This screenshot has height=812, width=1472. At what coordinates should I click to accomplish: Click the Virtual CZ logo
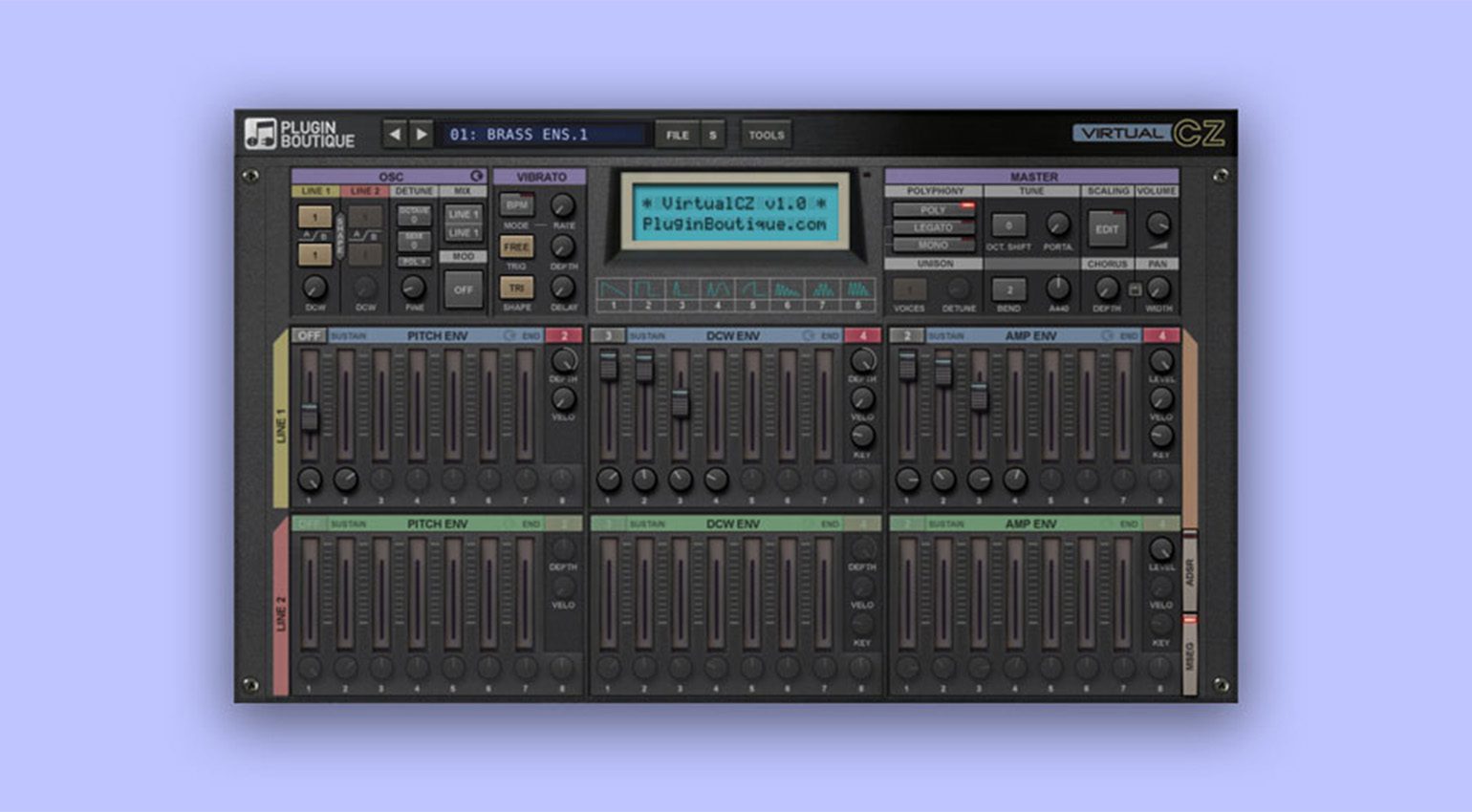coord(1148,133)
